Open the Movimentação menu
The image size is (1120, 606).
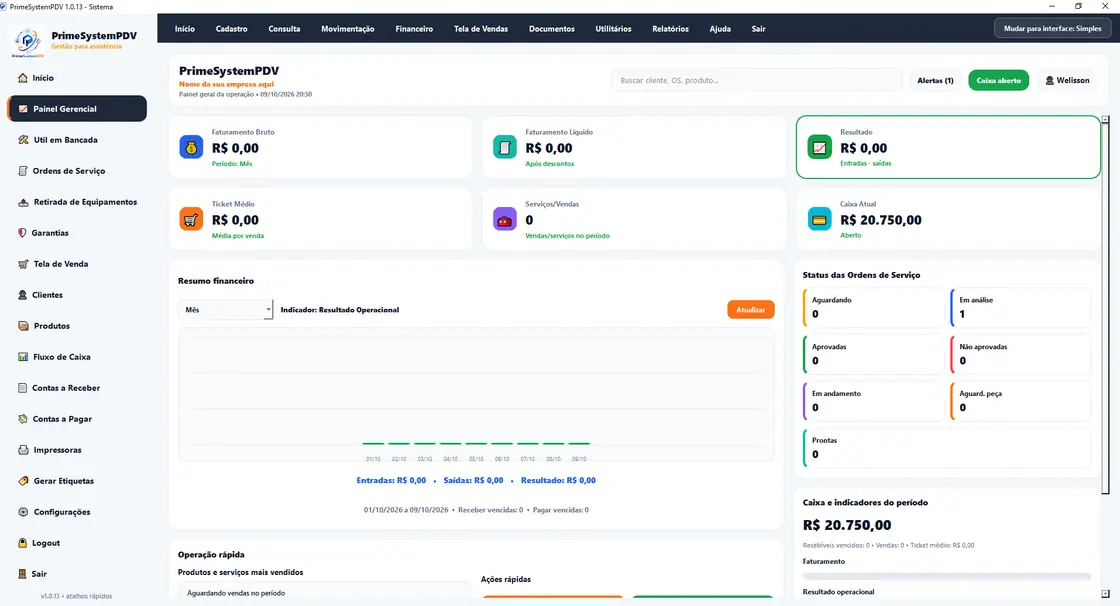(347, 29)
